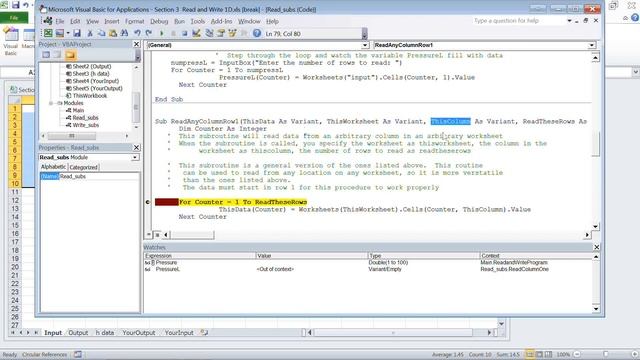
Task: Click the Undo arrow in the VBA toolbar
Action: pos(137,33)
